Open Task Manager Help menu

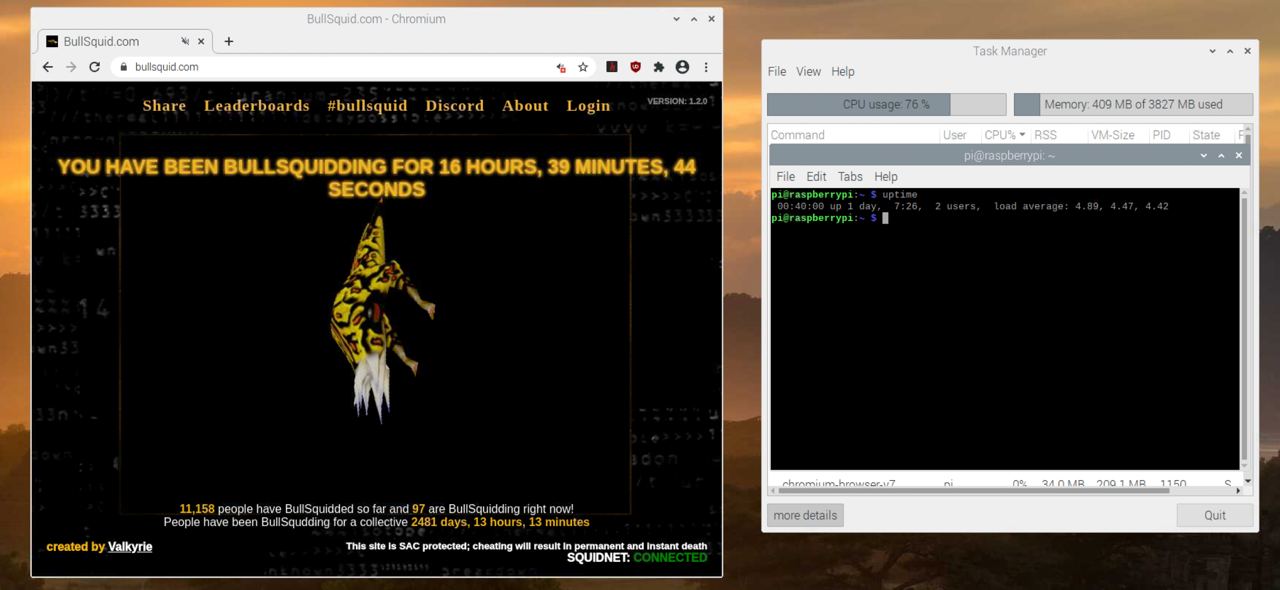(843, 72)
